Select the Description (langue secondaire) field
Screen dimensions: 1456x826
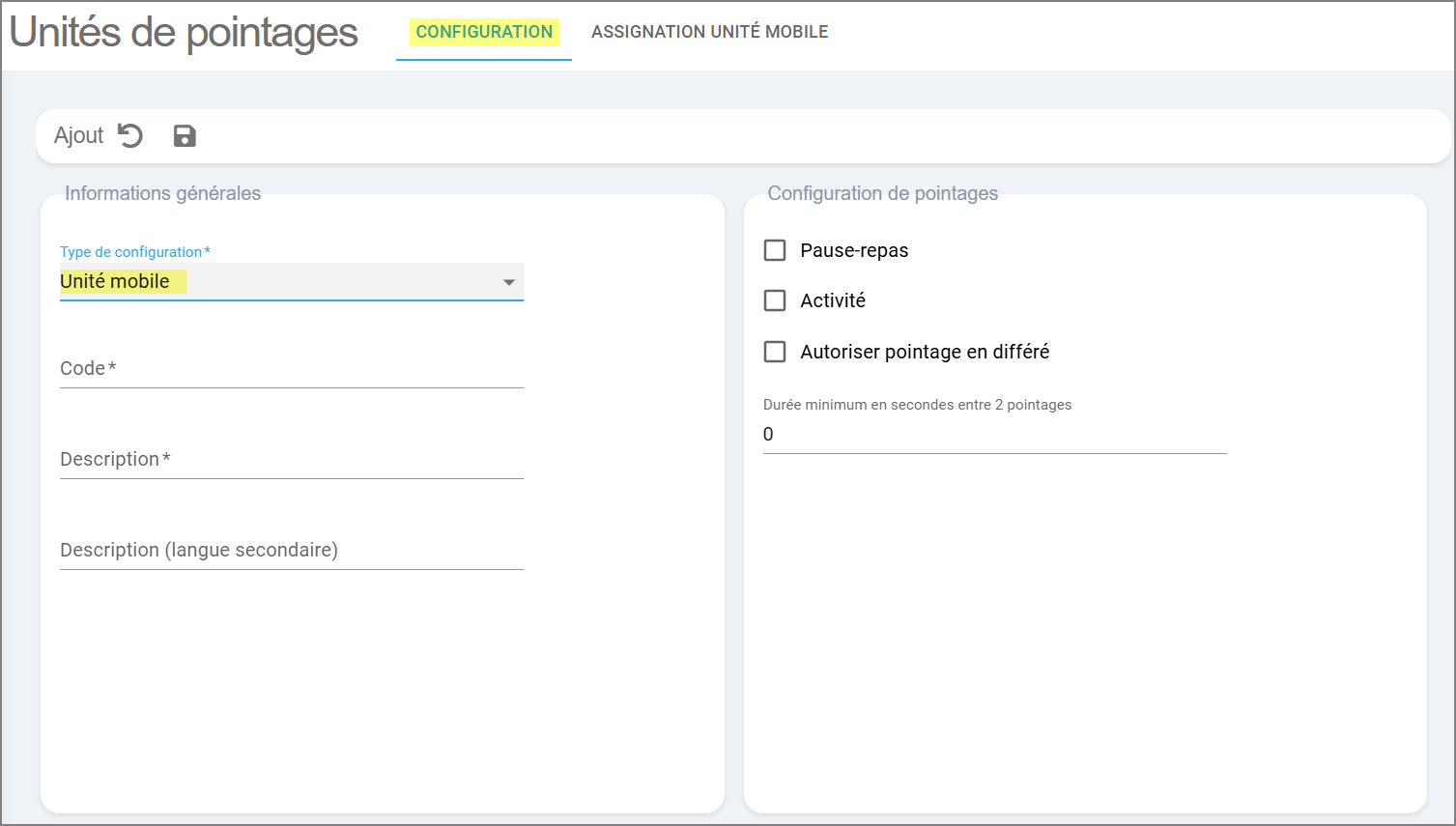click(x=291, y=550)
